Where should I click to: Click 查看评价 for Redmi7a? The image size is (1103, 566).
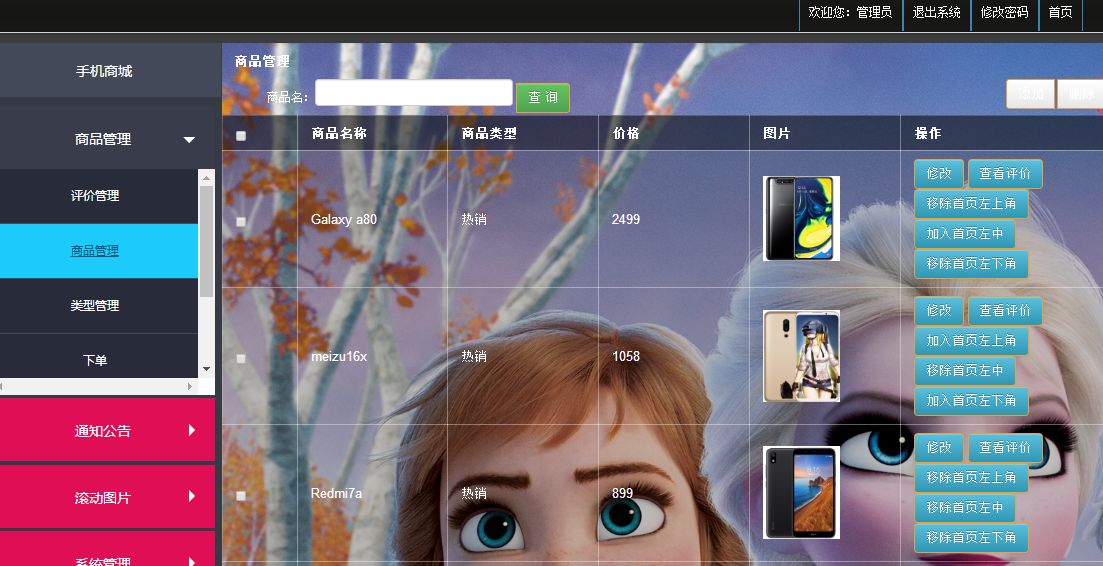click(x=1005, y=448)
